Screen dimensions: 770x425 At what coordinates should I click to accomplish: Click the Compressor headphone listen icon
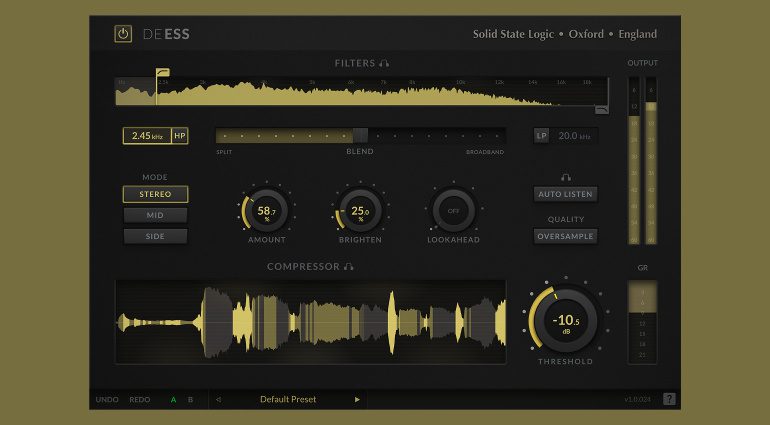point(349,267)
